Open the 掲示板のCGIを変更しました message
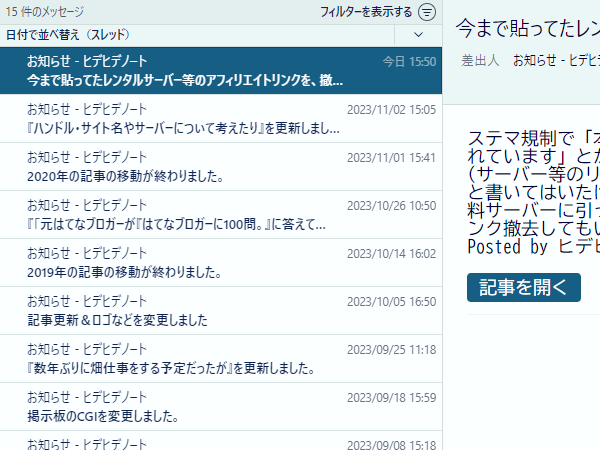 220,406
